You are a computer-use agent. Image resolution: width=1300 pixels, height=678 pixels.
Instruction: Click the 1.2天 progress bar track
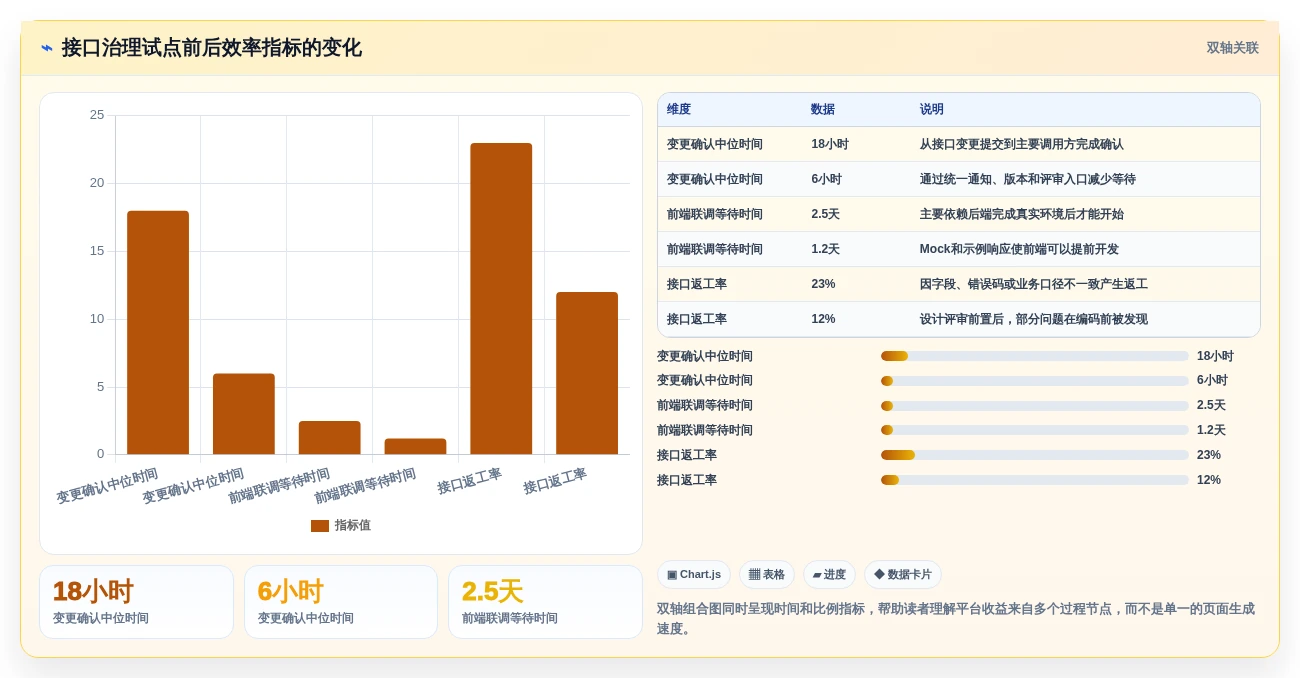[1035, 430]
